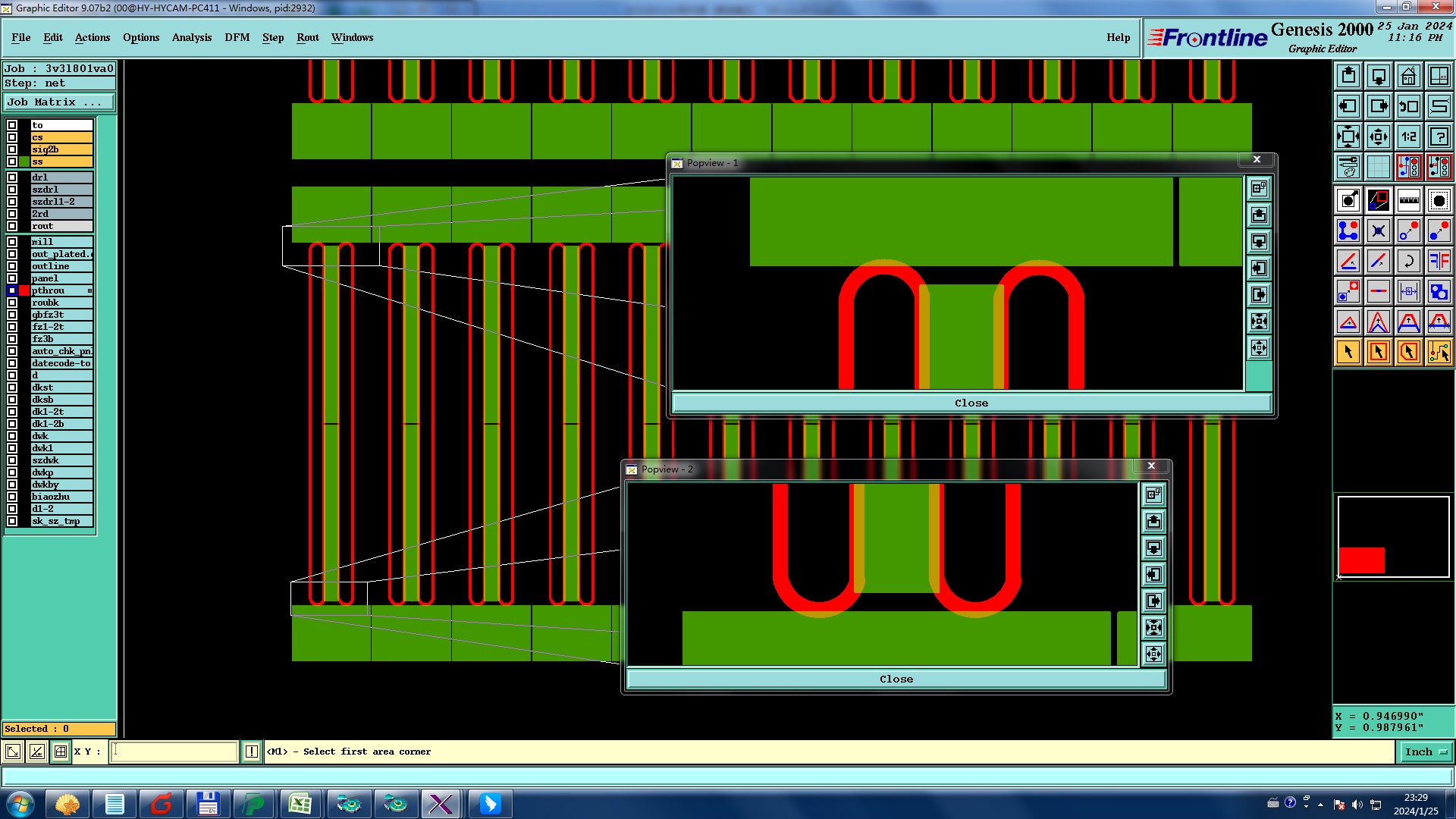The image size is (1456, 819).
Task: Click the top icon in Popview-1 sidebar
Action: click(x=1259, y=188)
